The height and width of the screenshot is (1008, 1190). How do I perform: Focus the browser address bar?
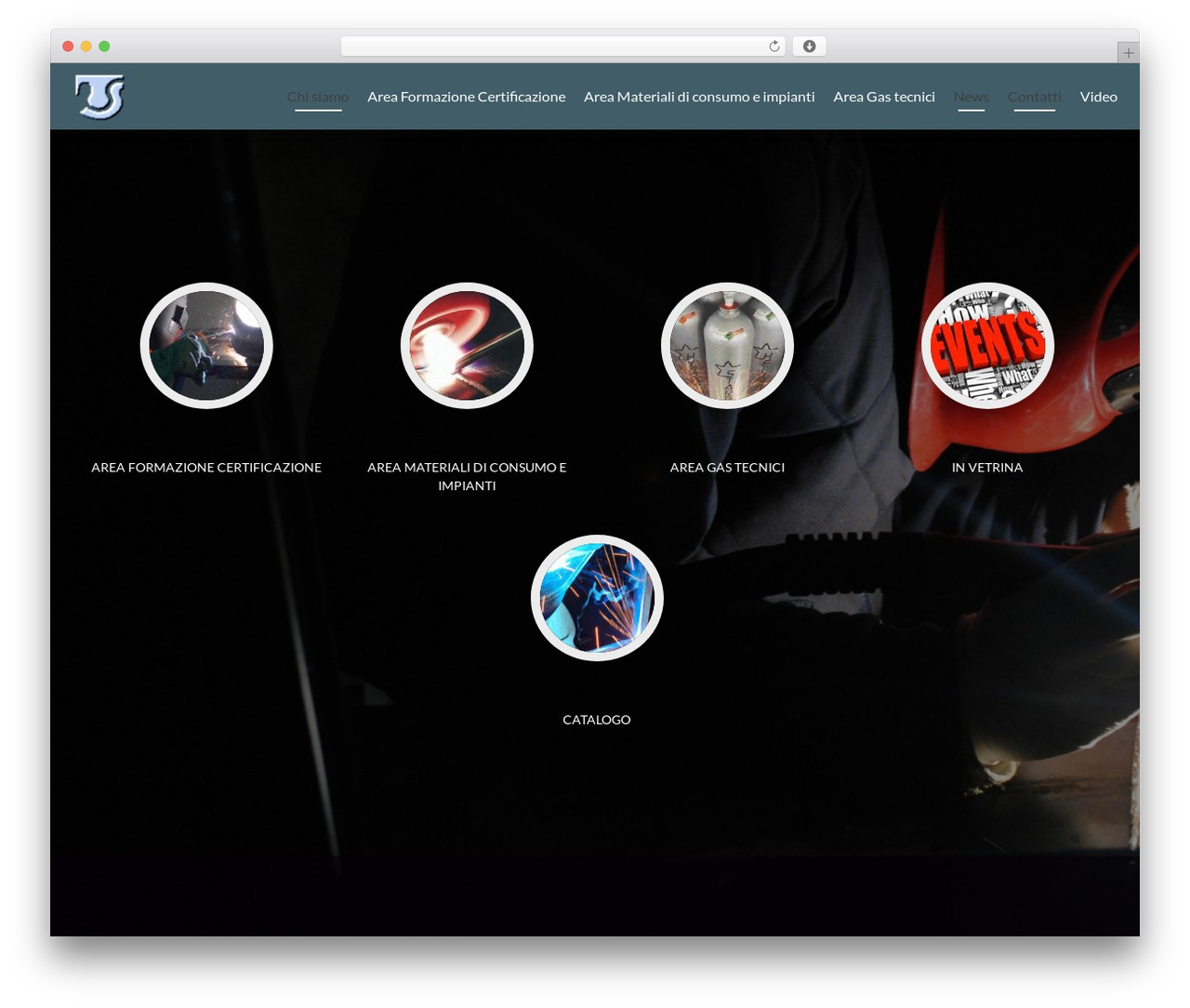[x=563, y=46]
